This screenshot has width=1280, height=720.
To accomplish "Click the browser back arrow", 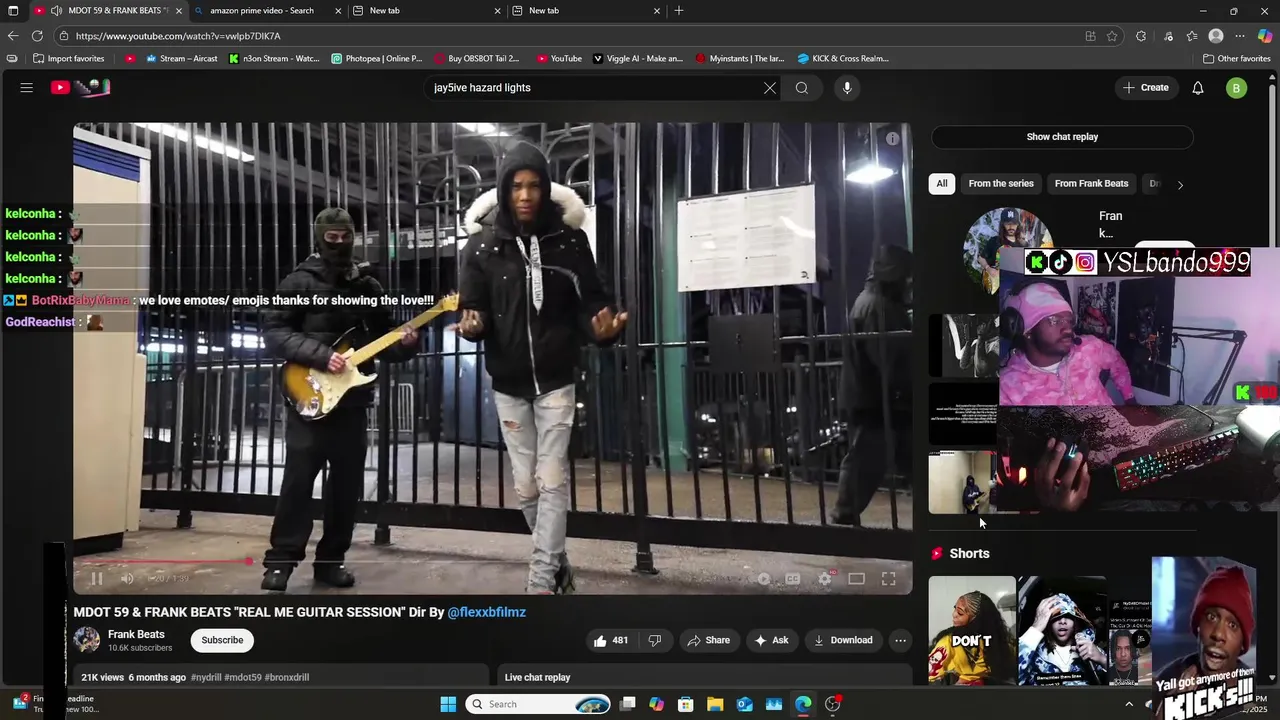I will (13, 36).
